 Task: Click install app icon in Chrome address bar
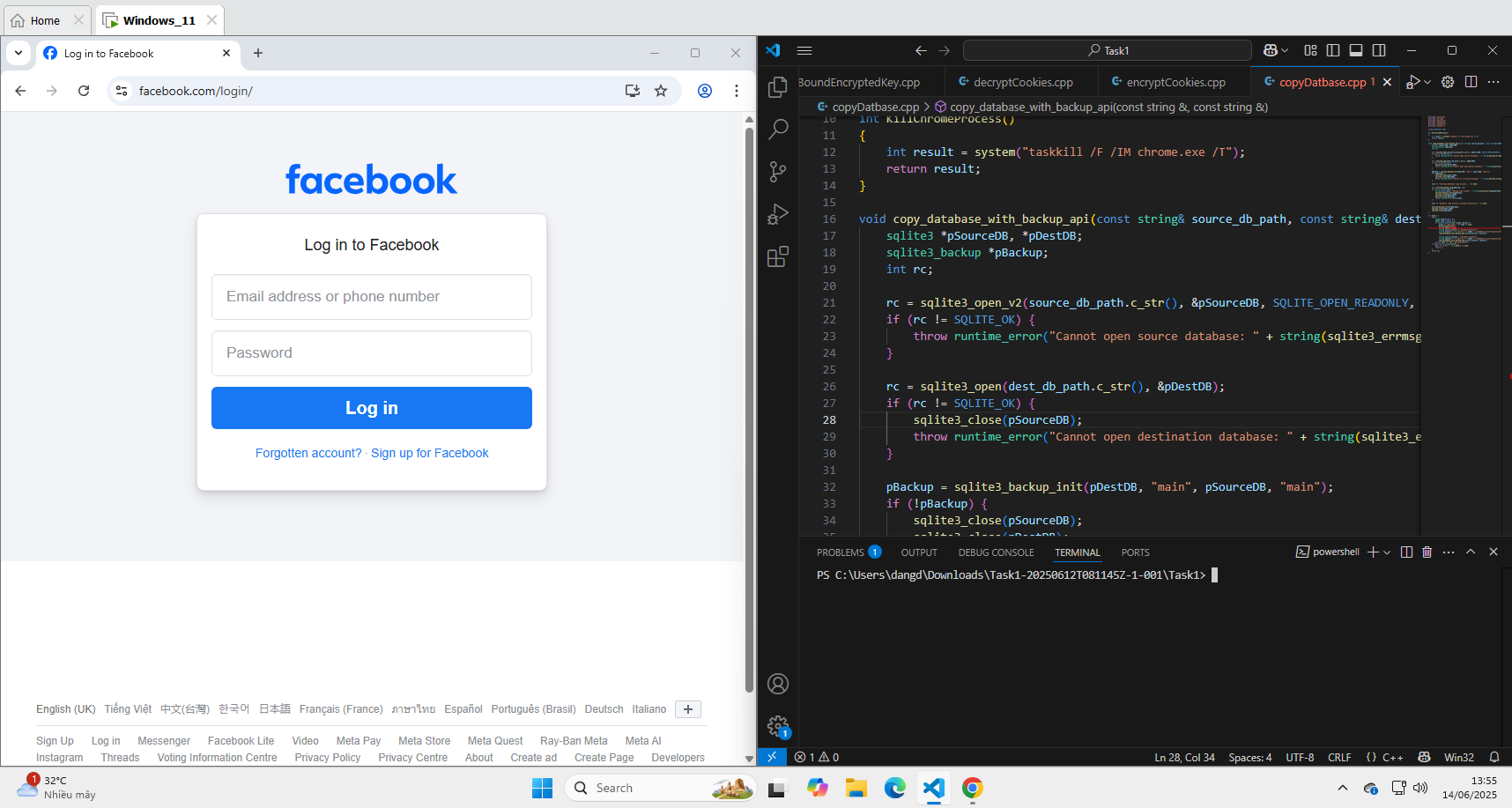pyautogui.click(x=633, y=91)
